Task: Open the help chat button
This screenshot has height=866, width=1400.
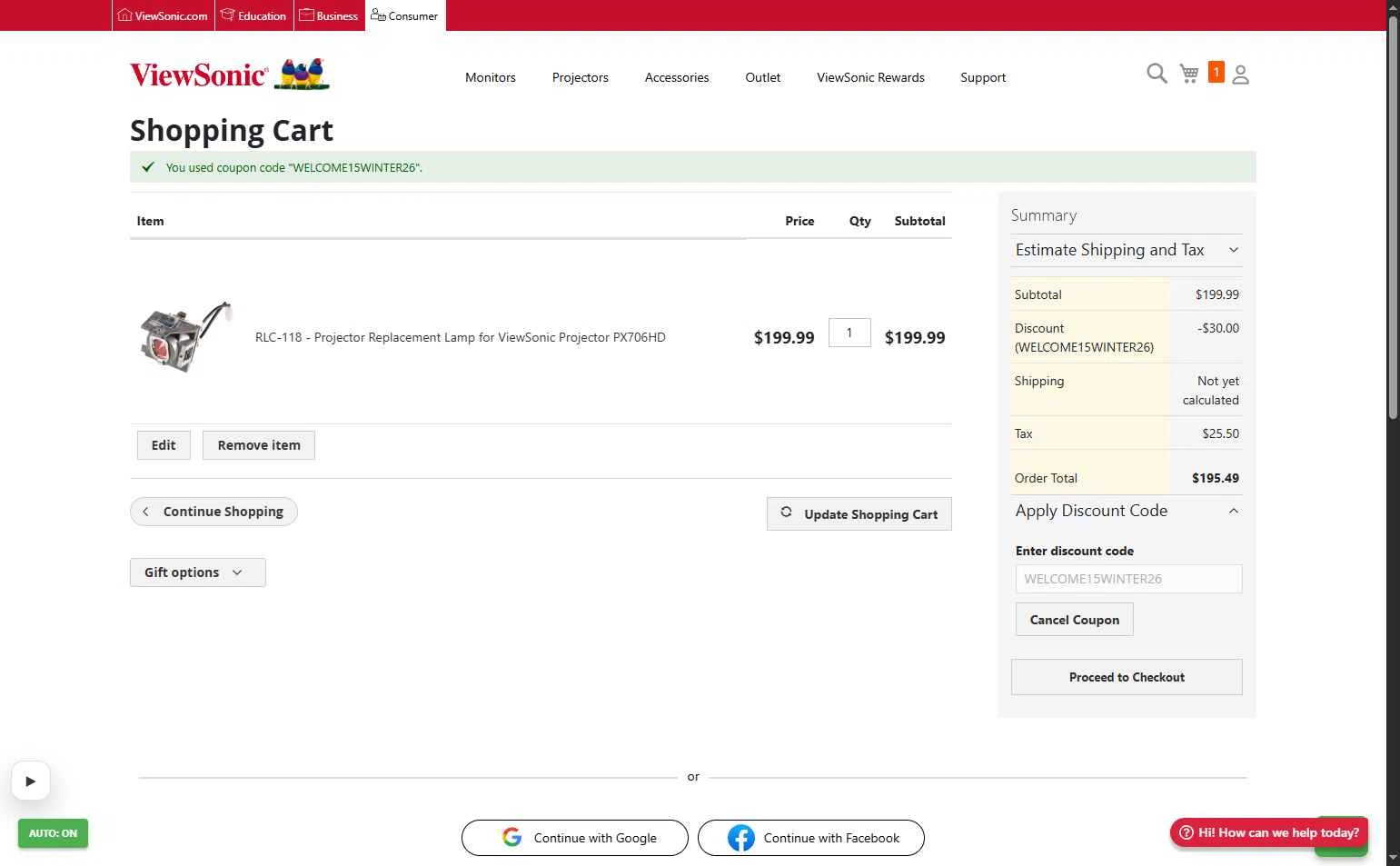Action: [x=1269, y=832]
